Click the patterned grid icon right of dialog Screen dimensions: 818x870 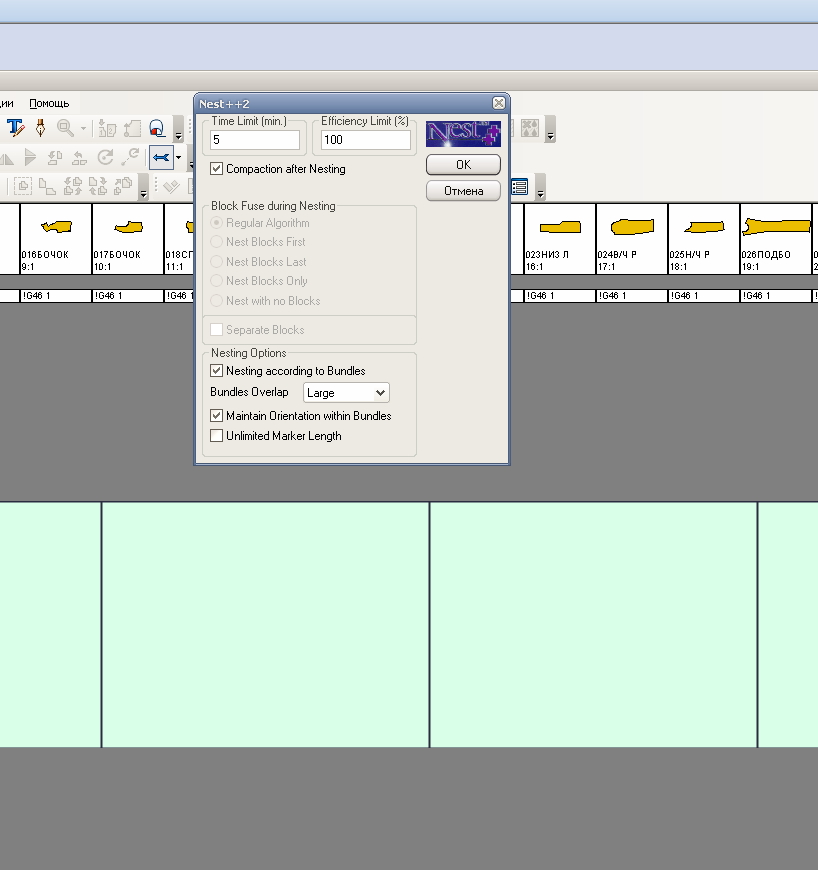[530, 128]
